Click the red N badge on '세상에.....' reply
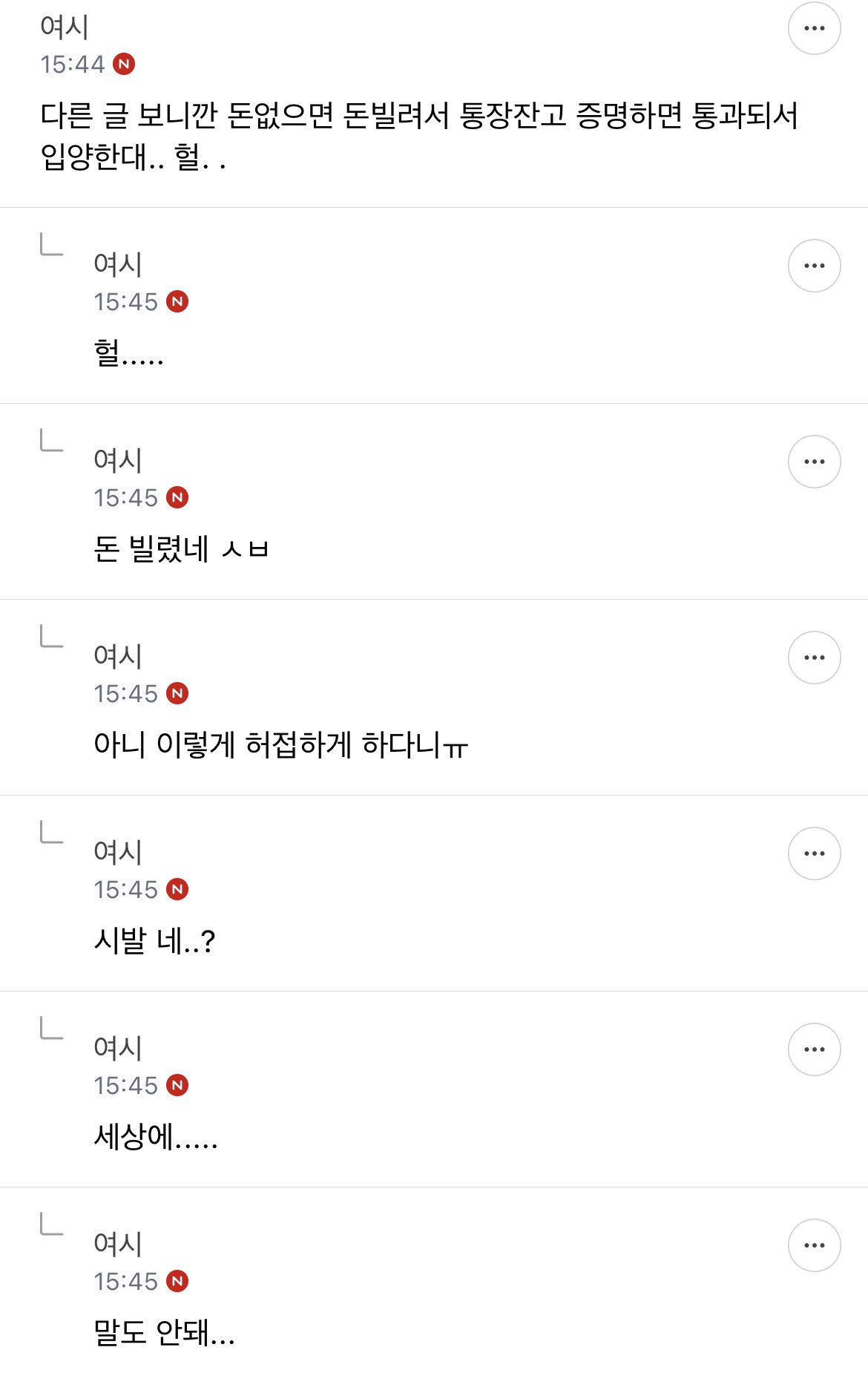Viewport: 868px width, 1376px height. click(x=177, y=1085)
